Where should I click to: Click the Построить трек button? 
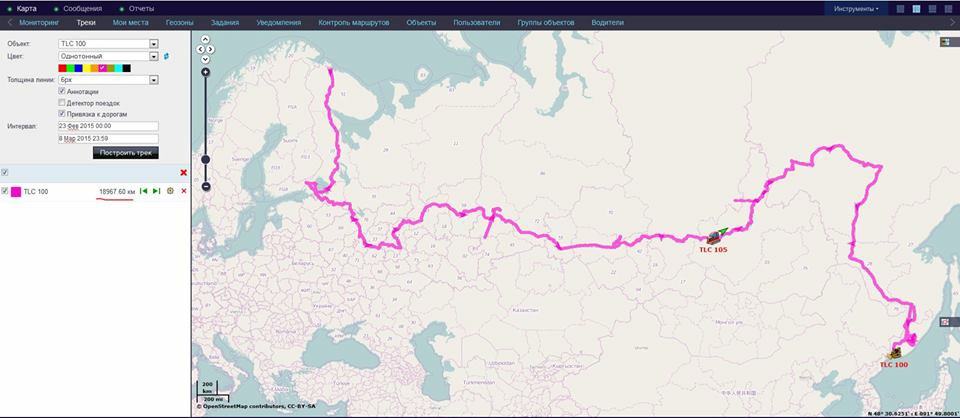(126, 152)
